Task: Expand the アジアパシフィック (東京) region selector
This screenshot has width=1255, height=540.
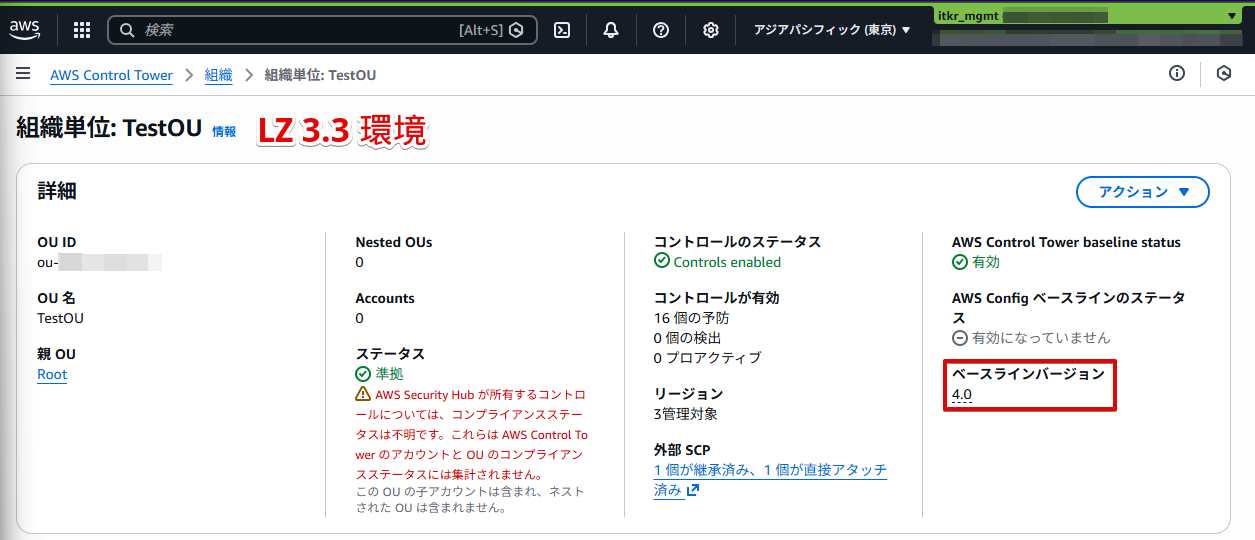Action: pos(832,30)
